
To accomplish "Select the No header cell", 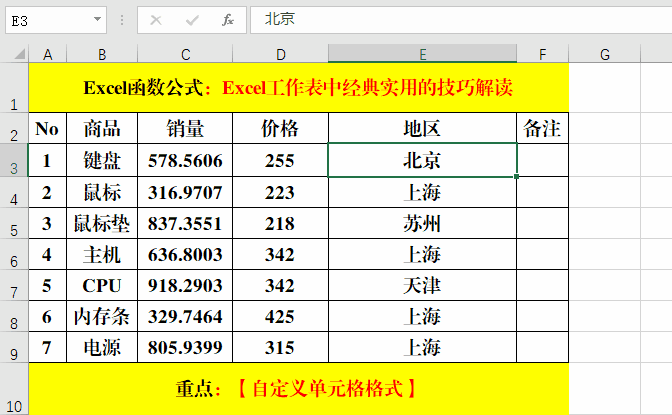I will [x=48, y=128].
